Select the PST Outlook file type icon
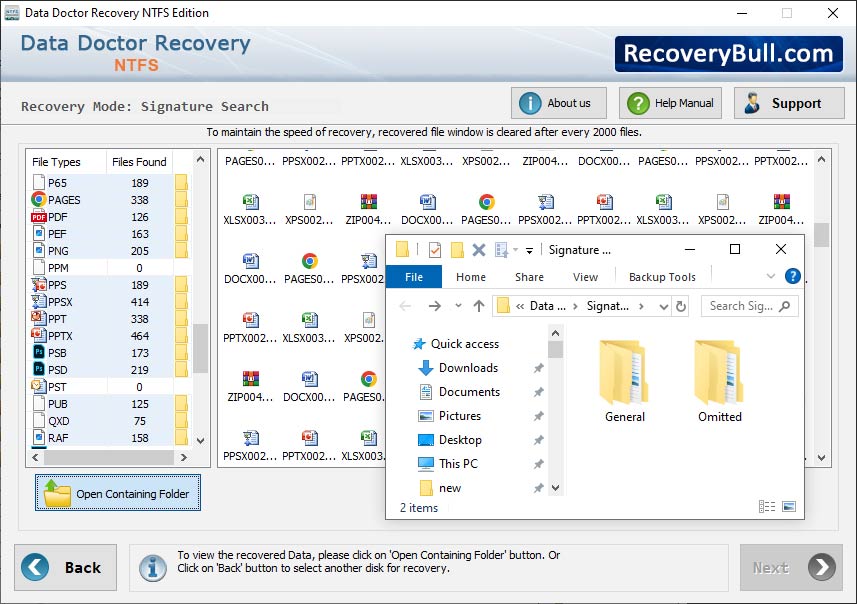This screenshot has width=857, height=604. tap(38, 386)
